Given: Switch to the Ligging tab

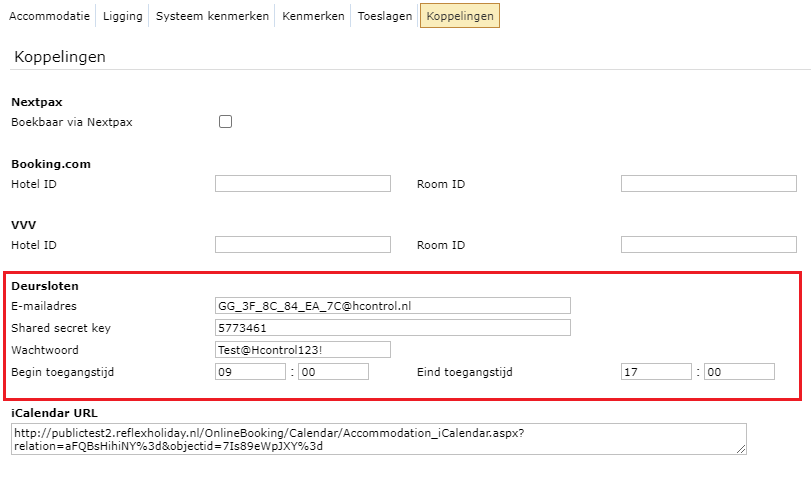Looking at the screenshot, I should coord(123,16).
